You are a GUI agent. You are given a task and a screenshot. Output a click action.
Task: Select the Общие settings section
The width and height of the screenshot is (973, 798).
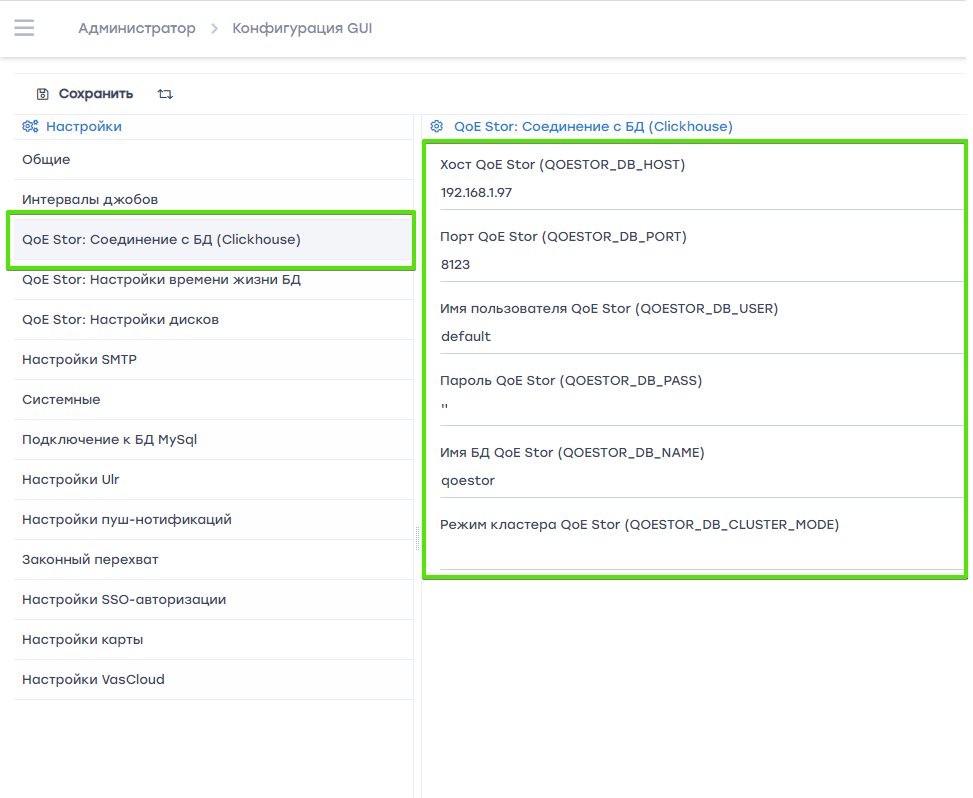click(x=46, y=159)
